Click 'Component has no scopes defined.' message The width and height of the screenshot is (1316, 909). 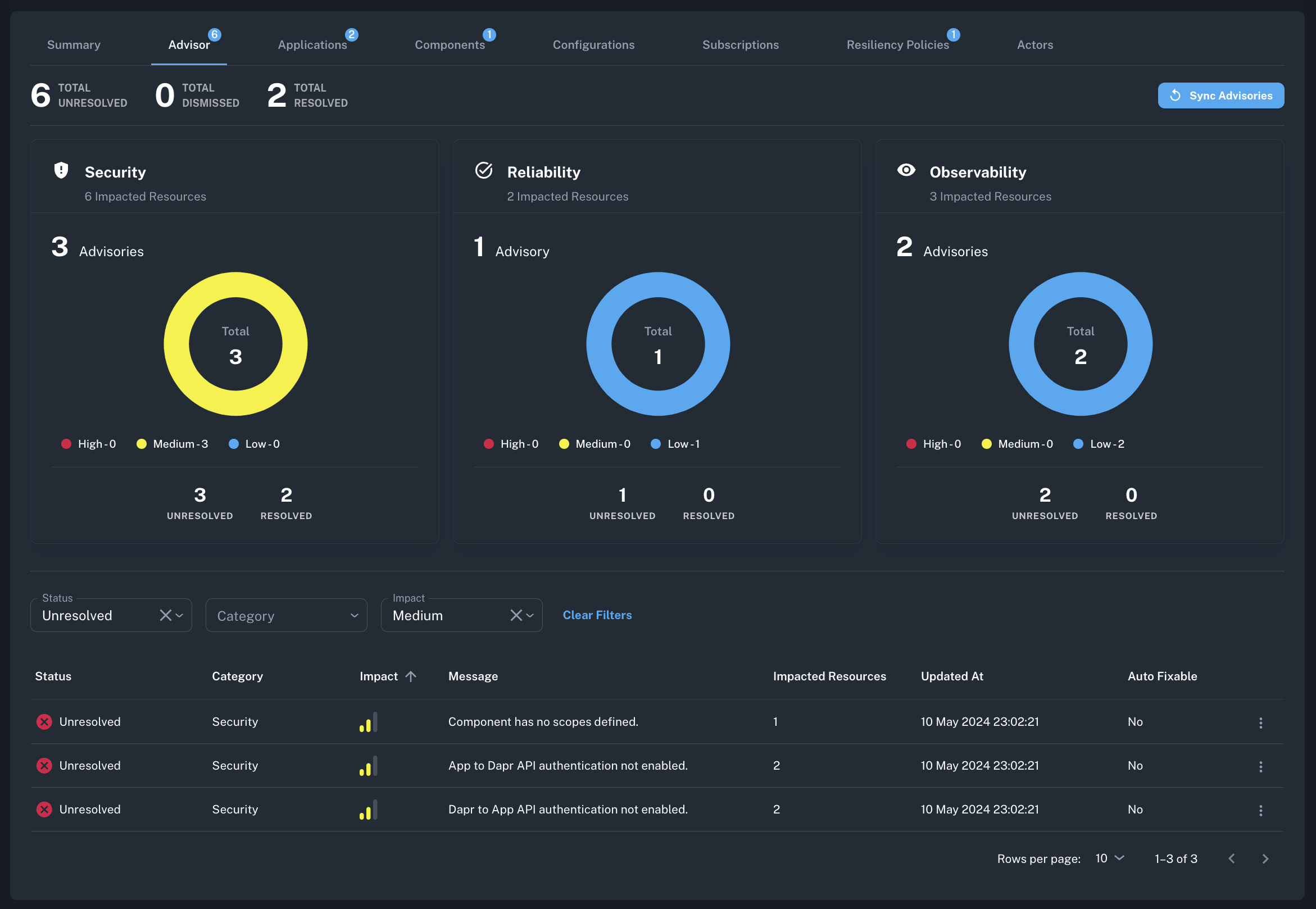(x=543, y=721)
